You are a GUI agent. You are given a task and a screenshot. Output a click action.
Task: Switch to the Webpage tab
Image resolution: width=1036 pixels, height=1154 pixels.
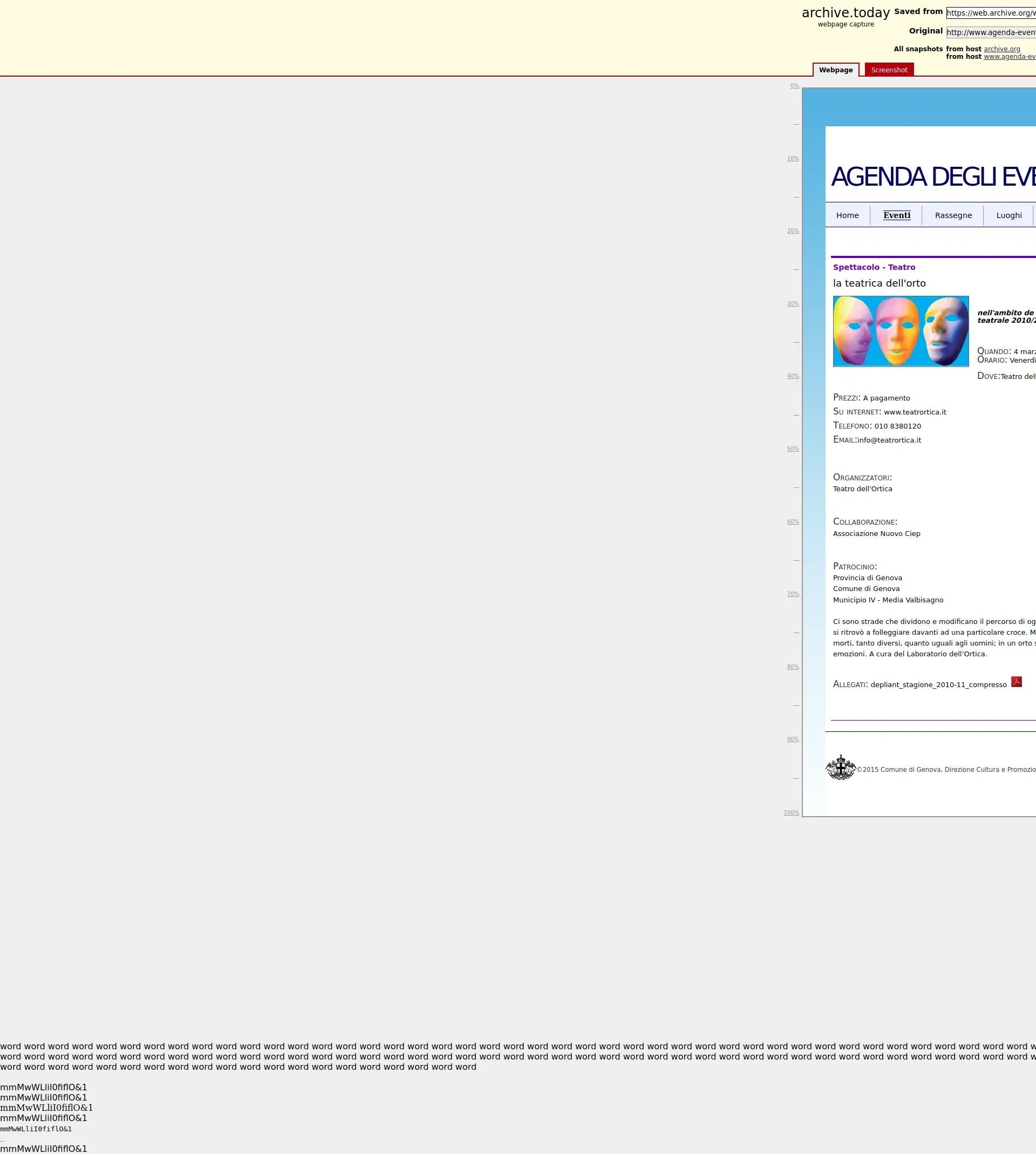point(836,70)
